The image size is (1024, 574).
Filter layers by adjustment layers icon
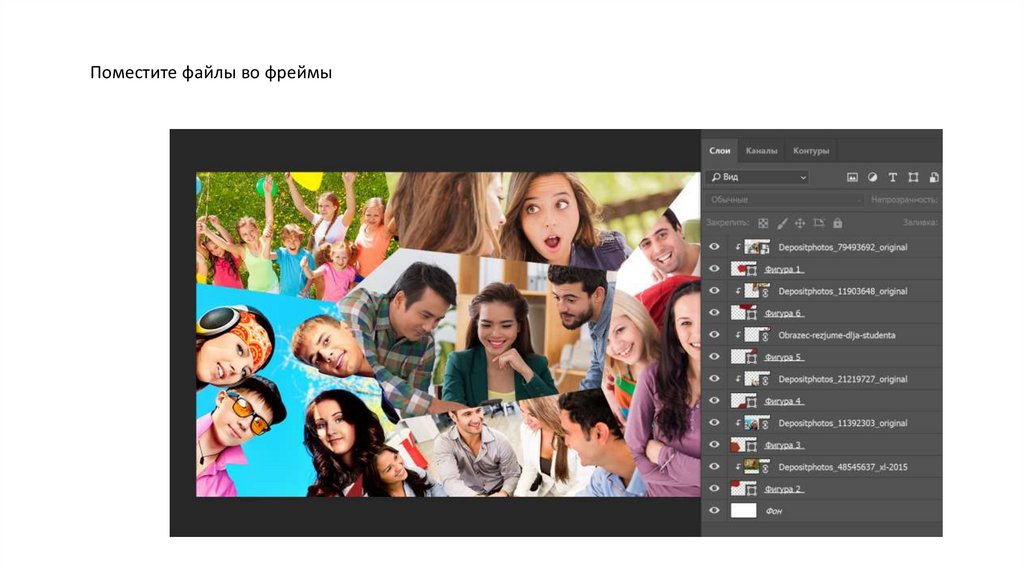tap(872, 178)
